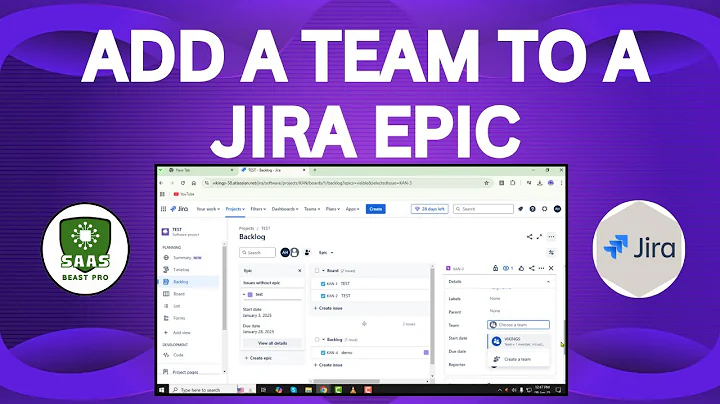Click the top Jira search box
The width and height of the screenshot is (720, 404).
pos(483,209)
